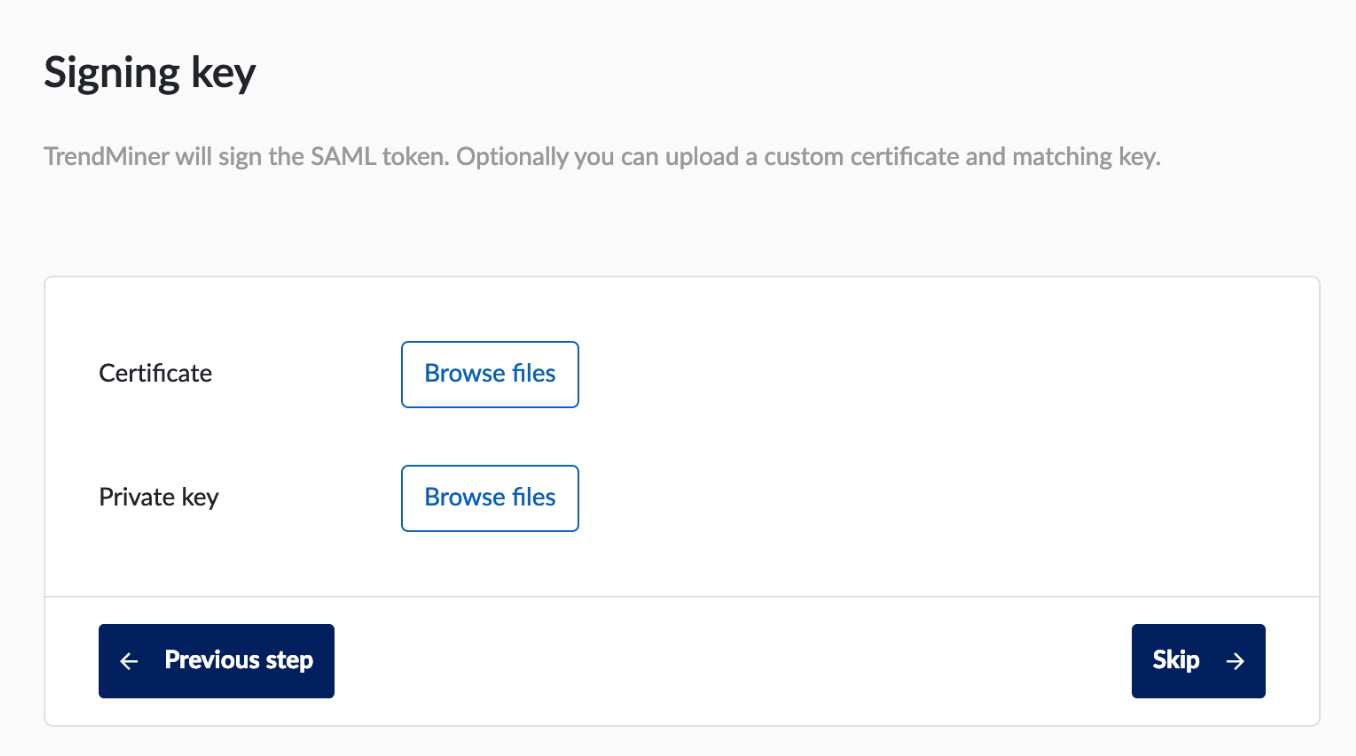The width and height of the screenshot is (1356, 756).
Task: Select the 'Signing key' page heading
Action: pyautogui.click(x=149, y=71)
